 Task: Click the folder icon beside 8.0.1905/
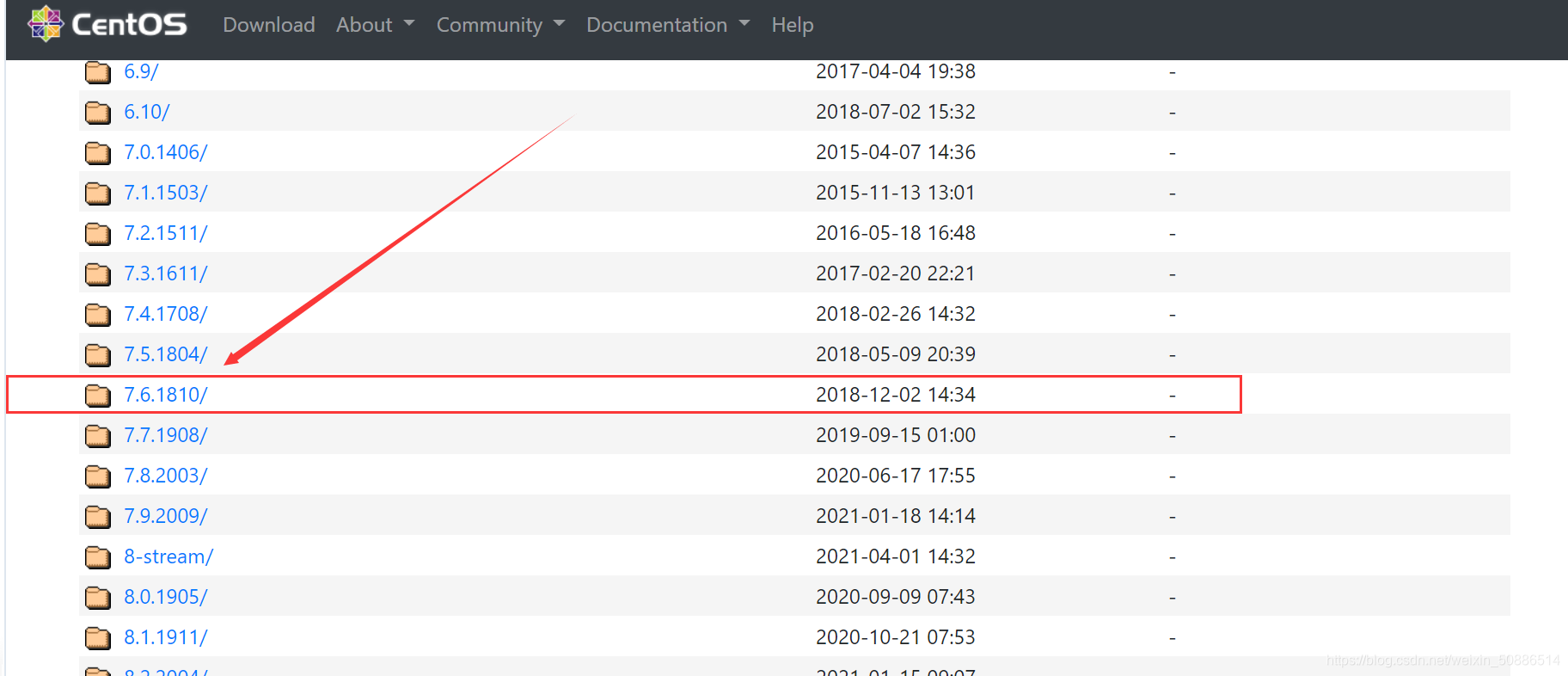98,598
